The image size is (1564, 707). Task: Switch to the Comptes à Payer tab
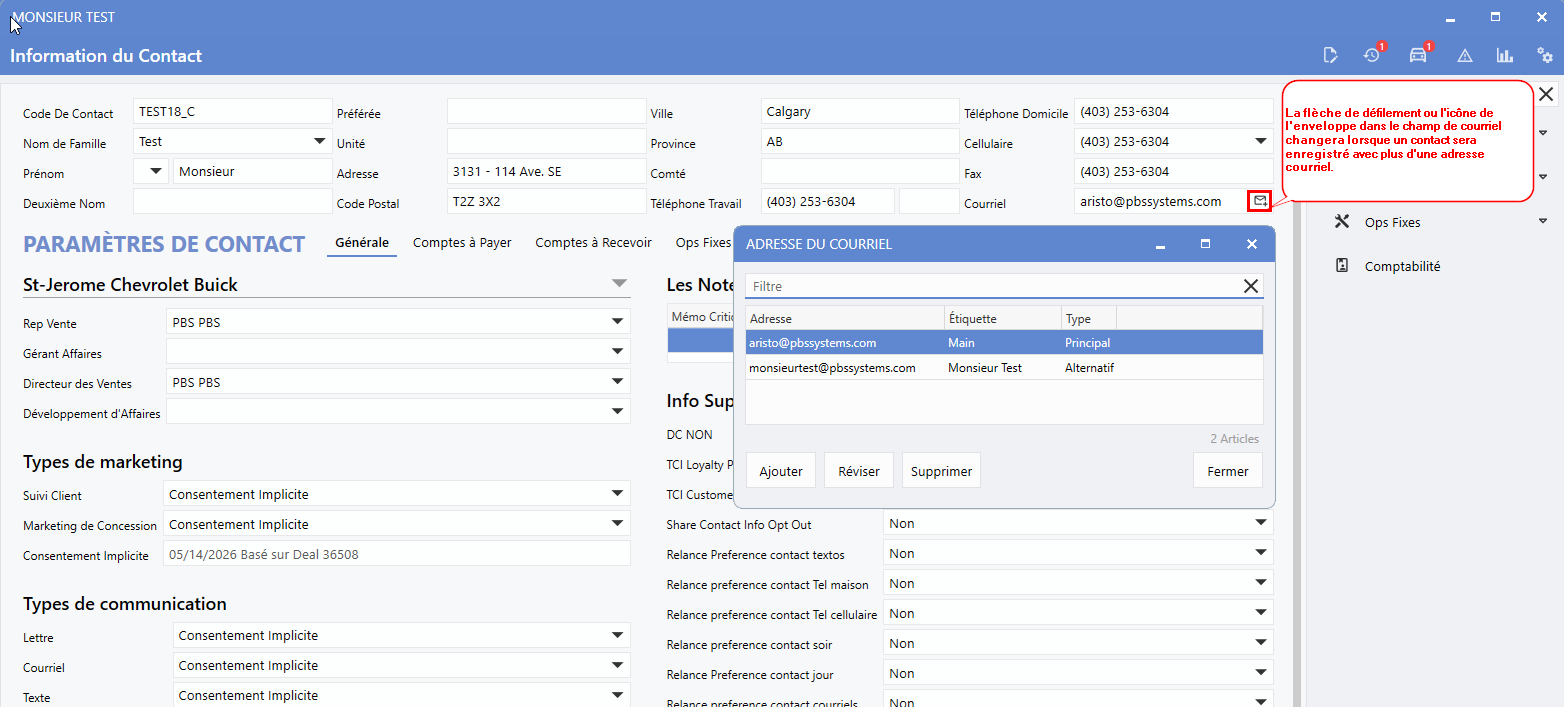(x=462, y=242)
